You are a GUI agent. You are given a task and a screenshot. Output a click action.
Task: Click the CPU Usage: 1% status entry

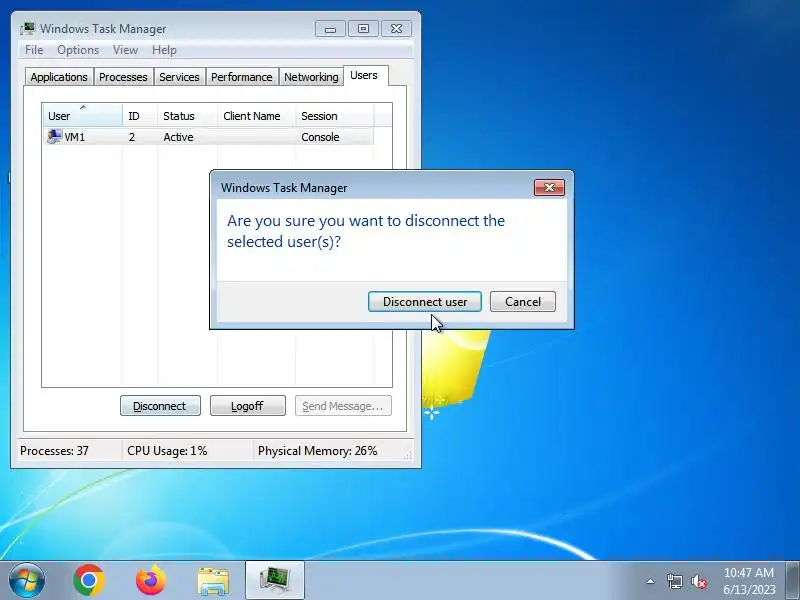pos(167,451)
